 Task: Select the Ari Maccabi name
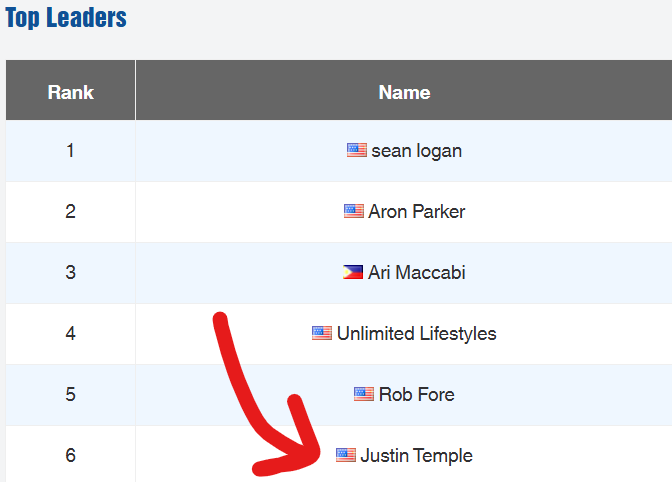[416, 273]
